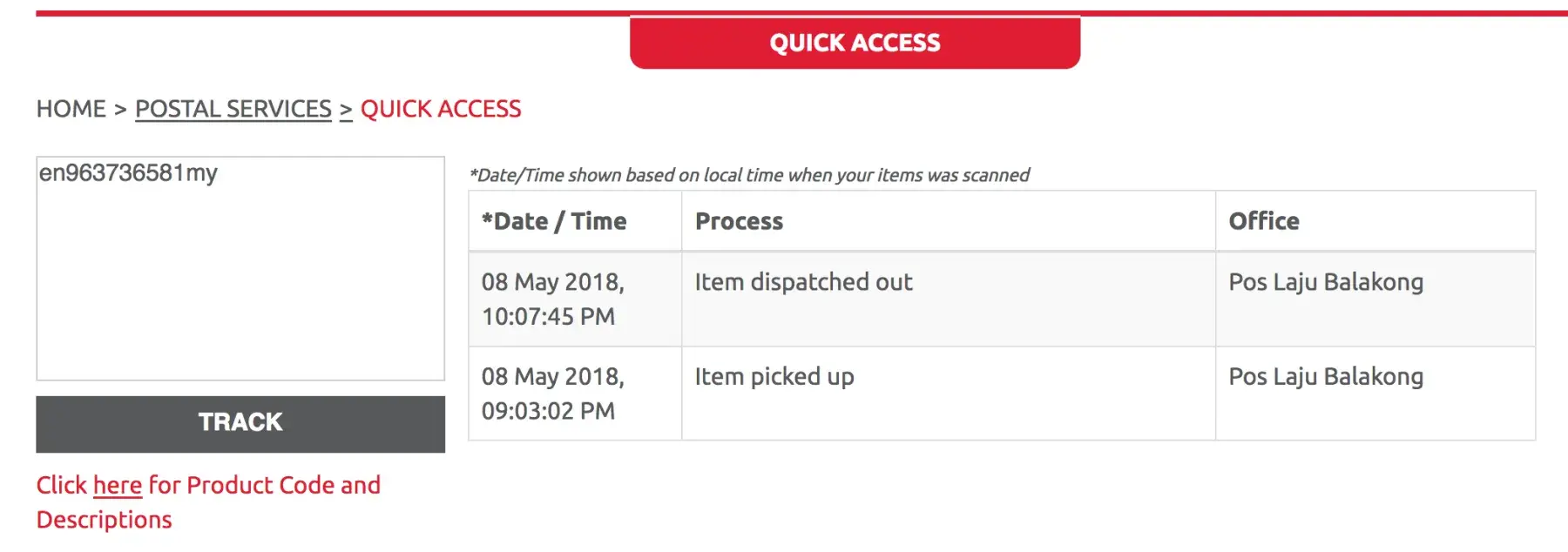Click the word 'Descriptions' below TRACK
The image size is (1568, 552).
tap(105, 520)
